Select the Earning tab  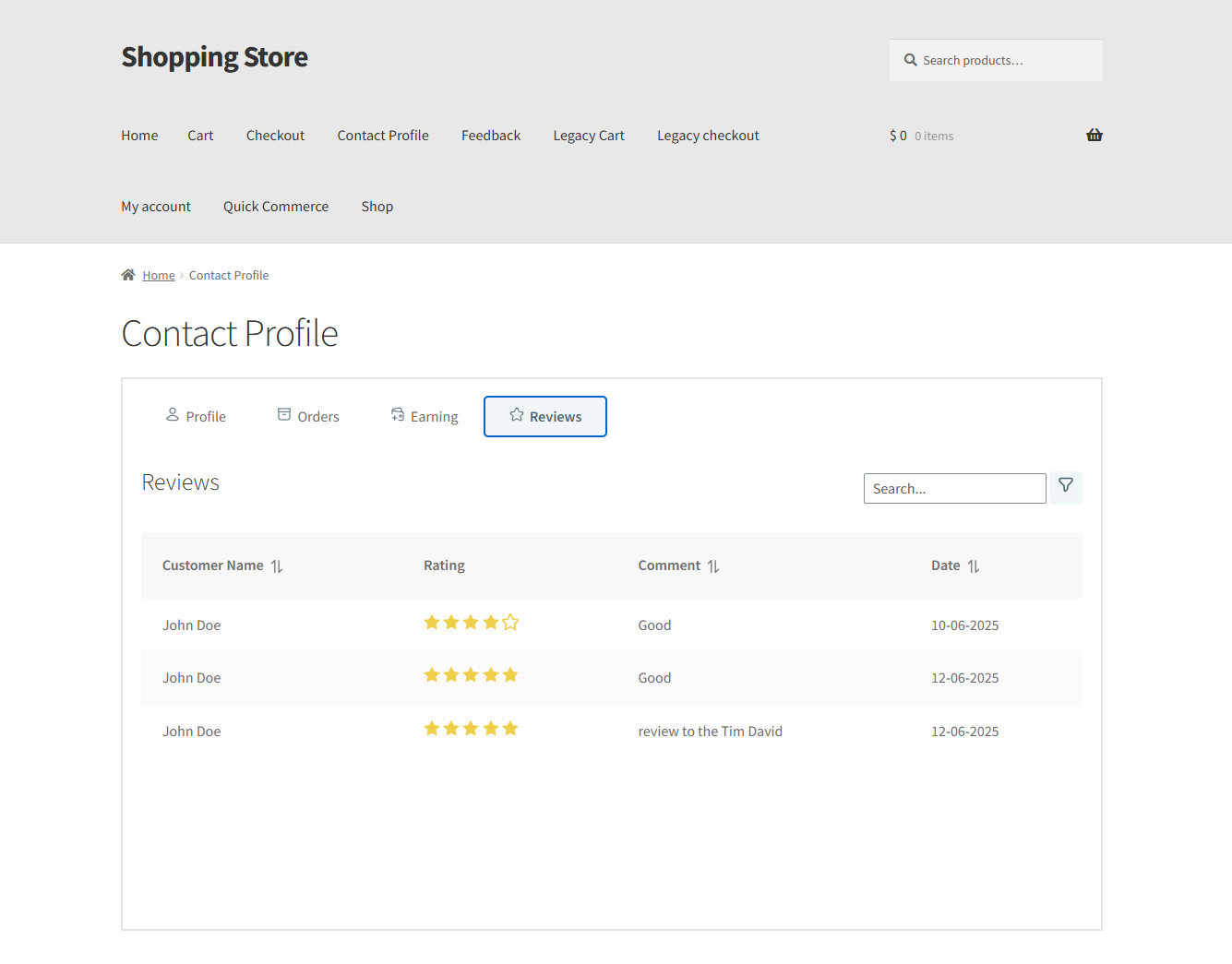click(425, 417)
